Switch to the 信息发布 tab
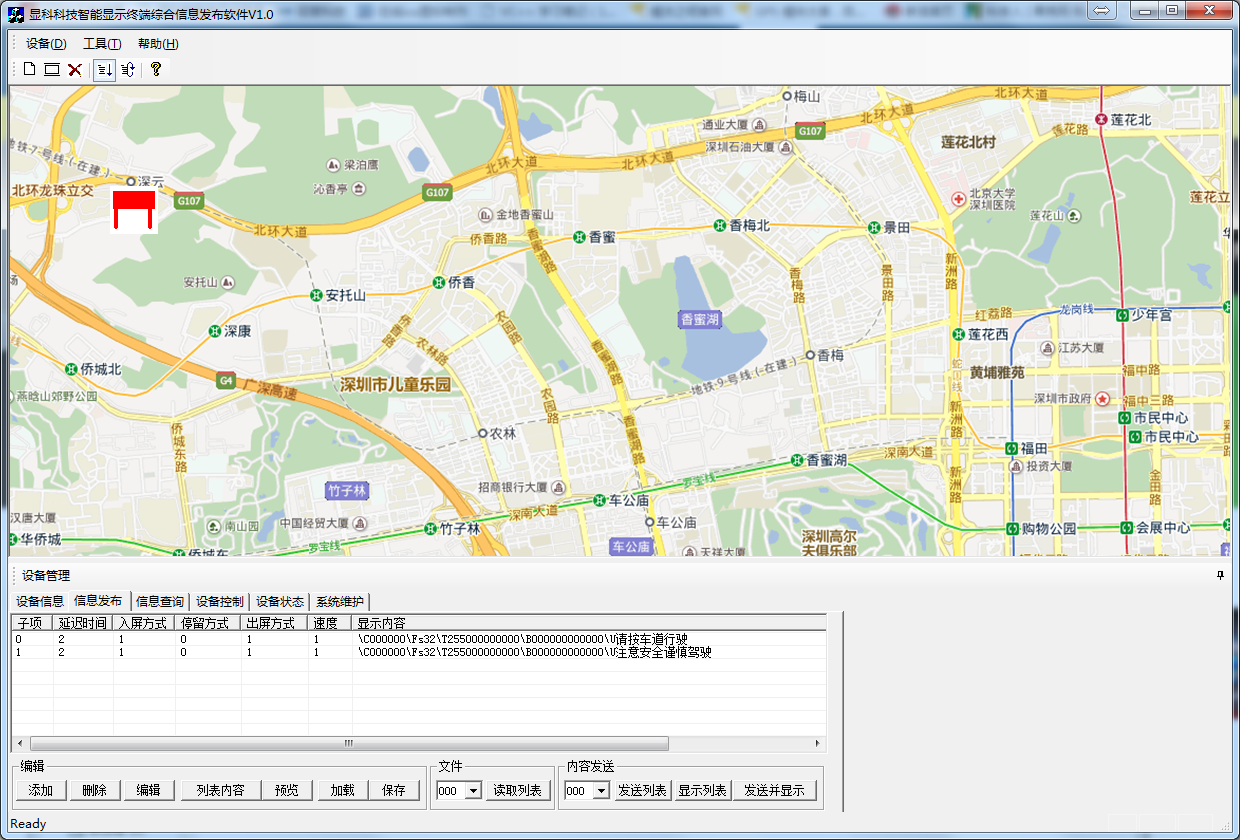1240x840 pixels. [98, 601]
